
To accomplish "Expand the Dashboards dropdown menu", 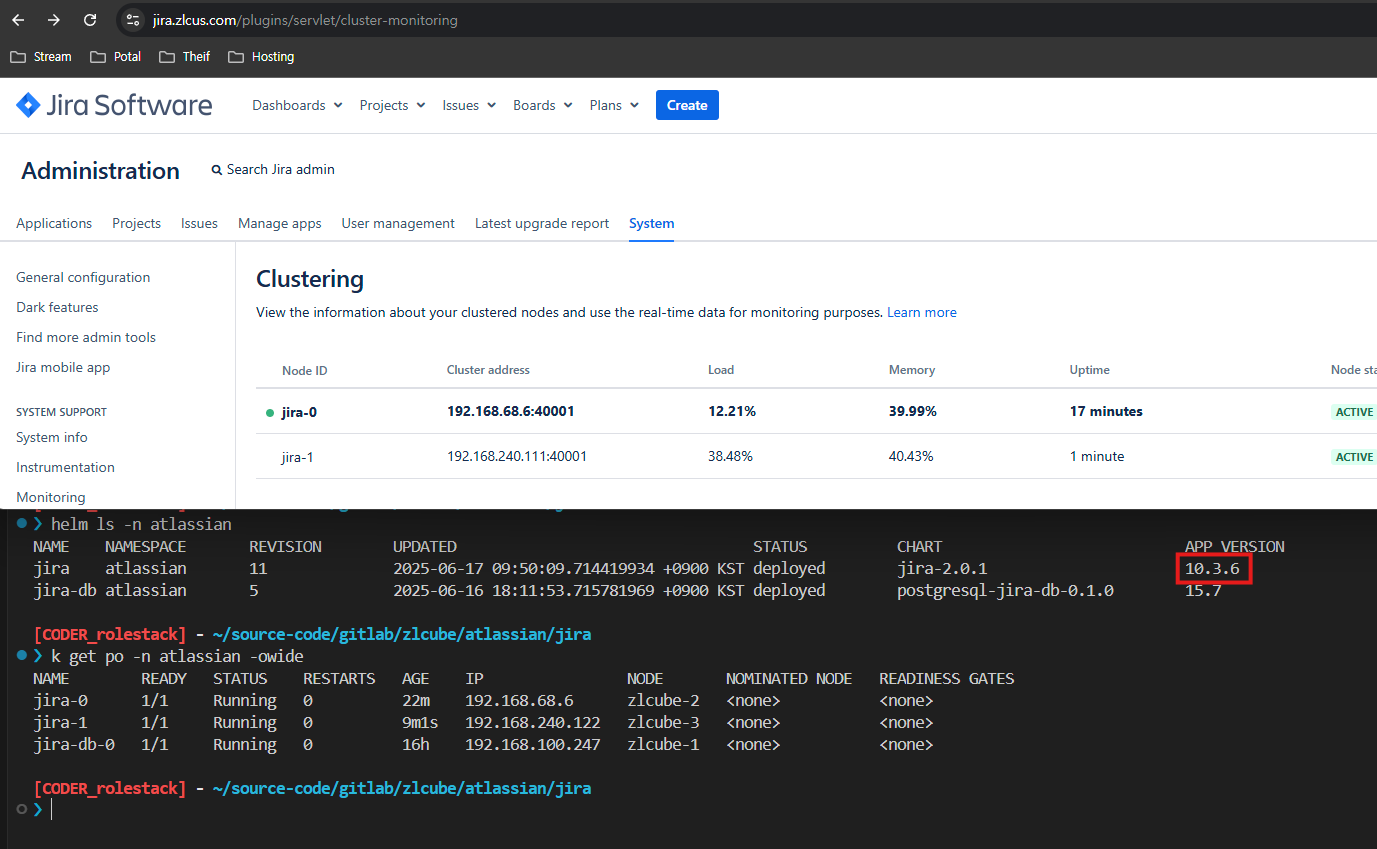I will [297, 105].
